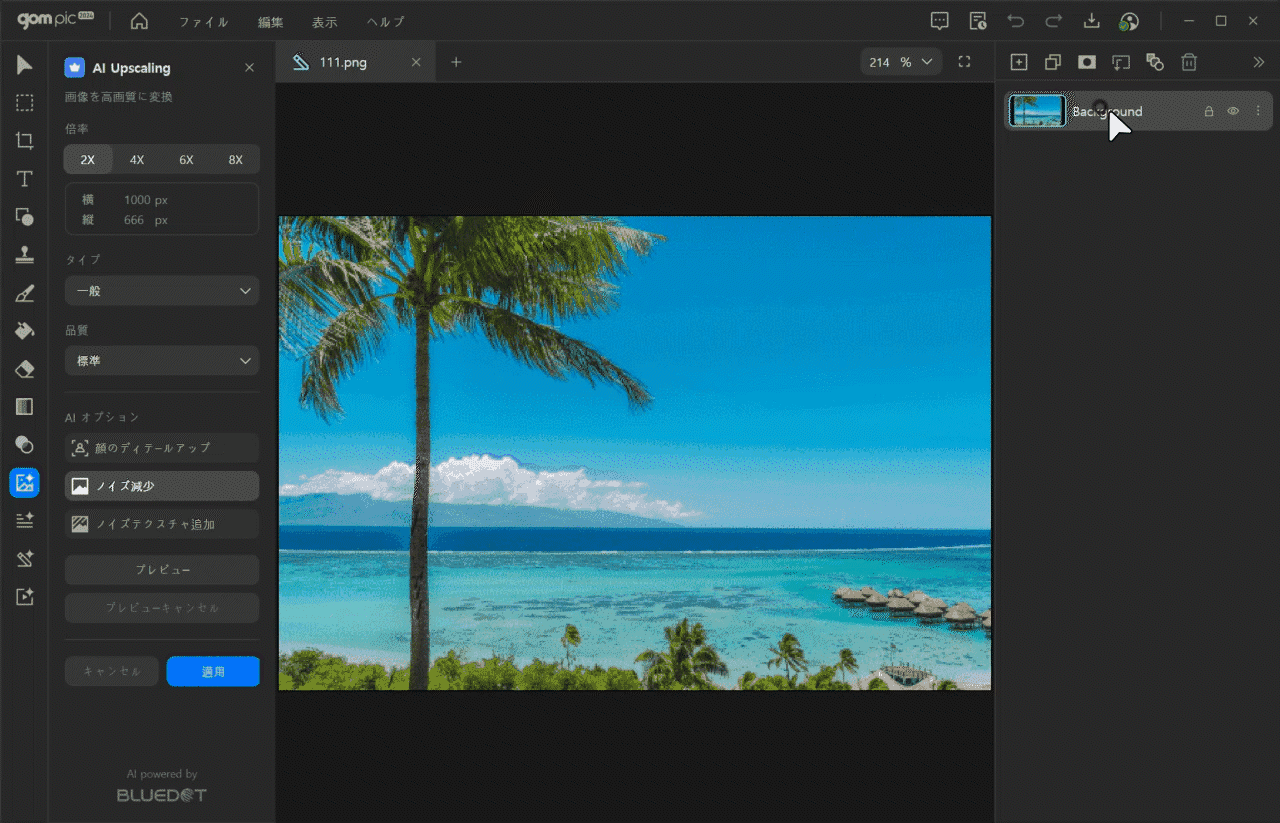This screenshot has height=823, width=1280.
Task: Duplicate the selected layer
Action: tap(1053, 62)
